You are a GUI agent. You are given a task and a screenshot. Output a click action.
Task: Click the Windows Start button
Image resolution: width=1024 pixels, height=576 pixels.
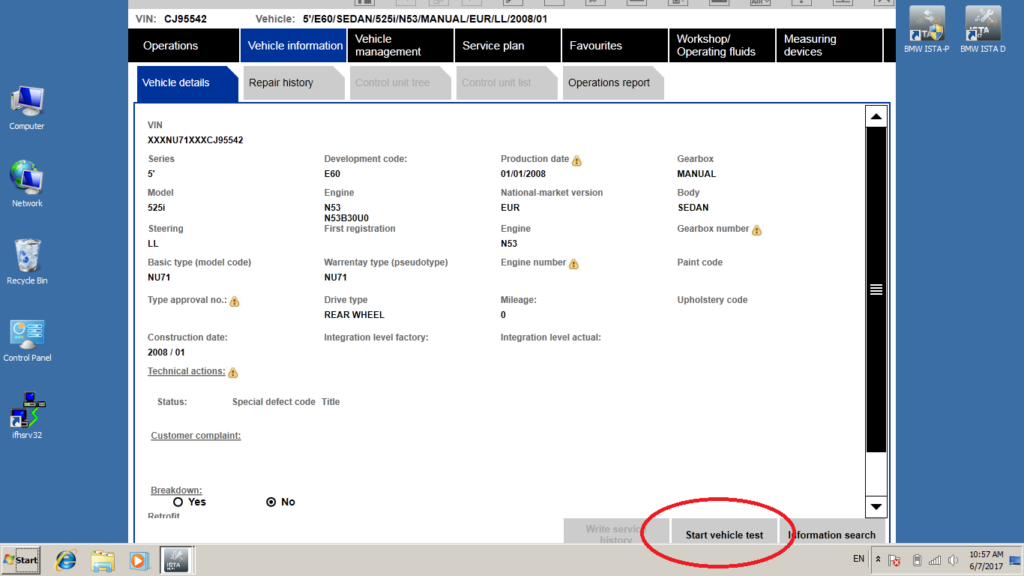tap(21, 560)
